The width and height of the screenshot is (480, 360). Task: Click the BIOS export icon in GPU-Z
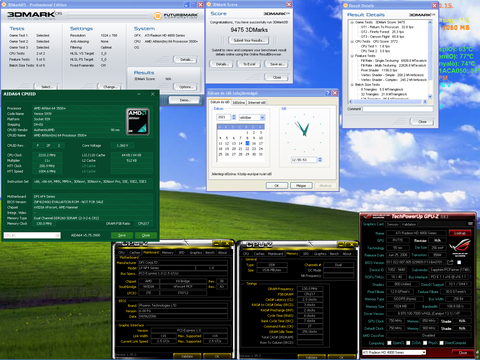point(450,263)
